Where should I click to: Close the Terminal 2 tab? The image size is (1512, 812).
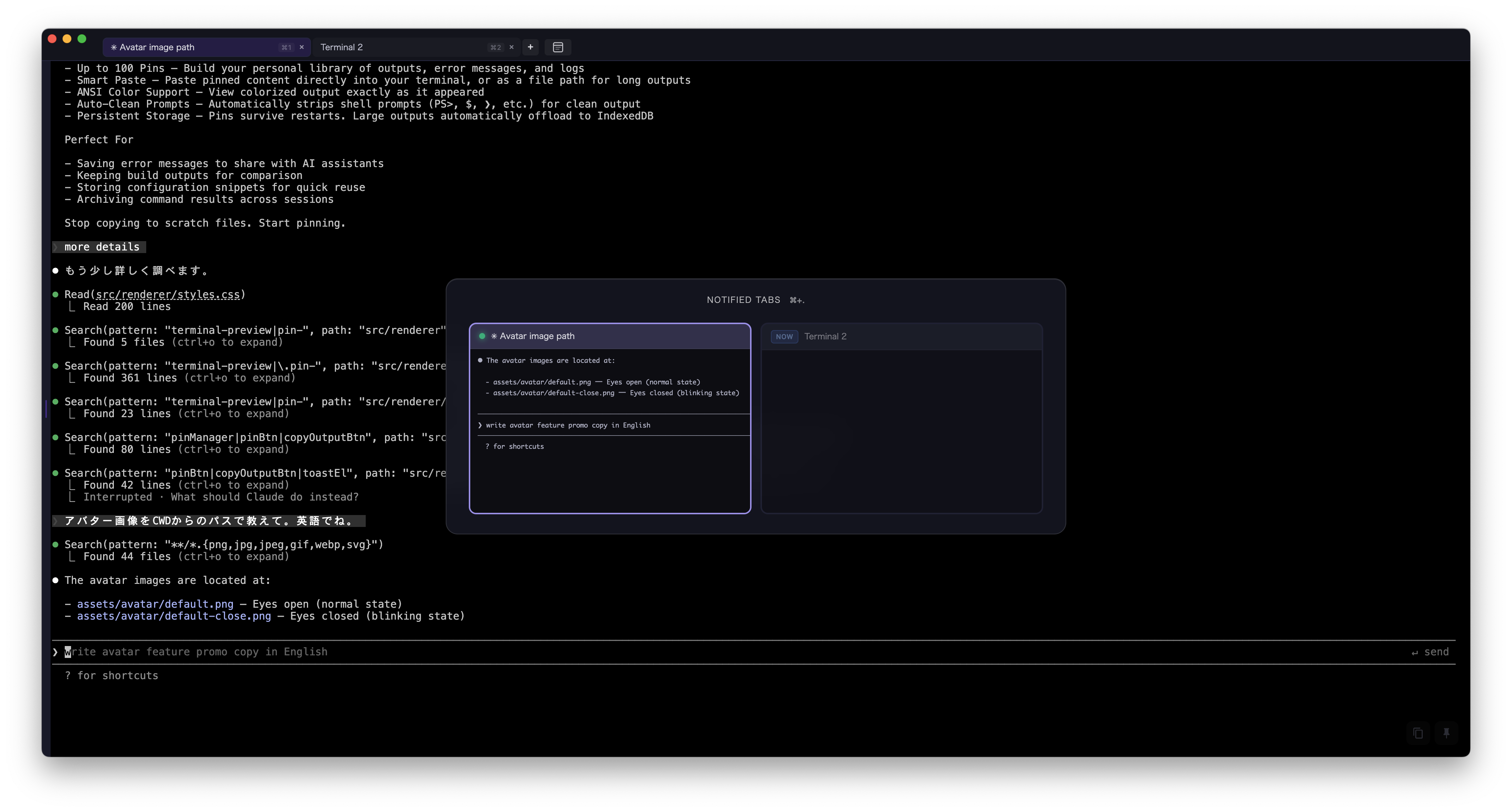click(511, 47)
